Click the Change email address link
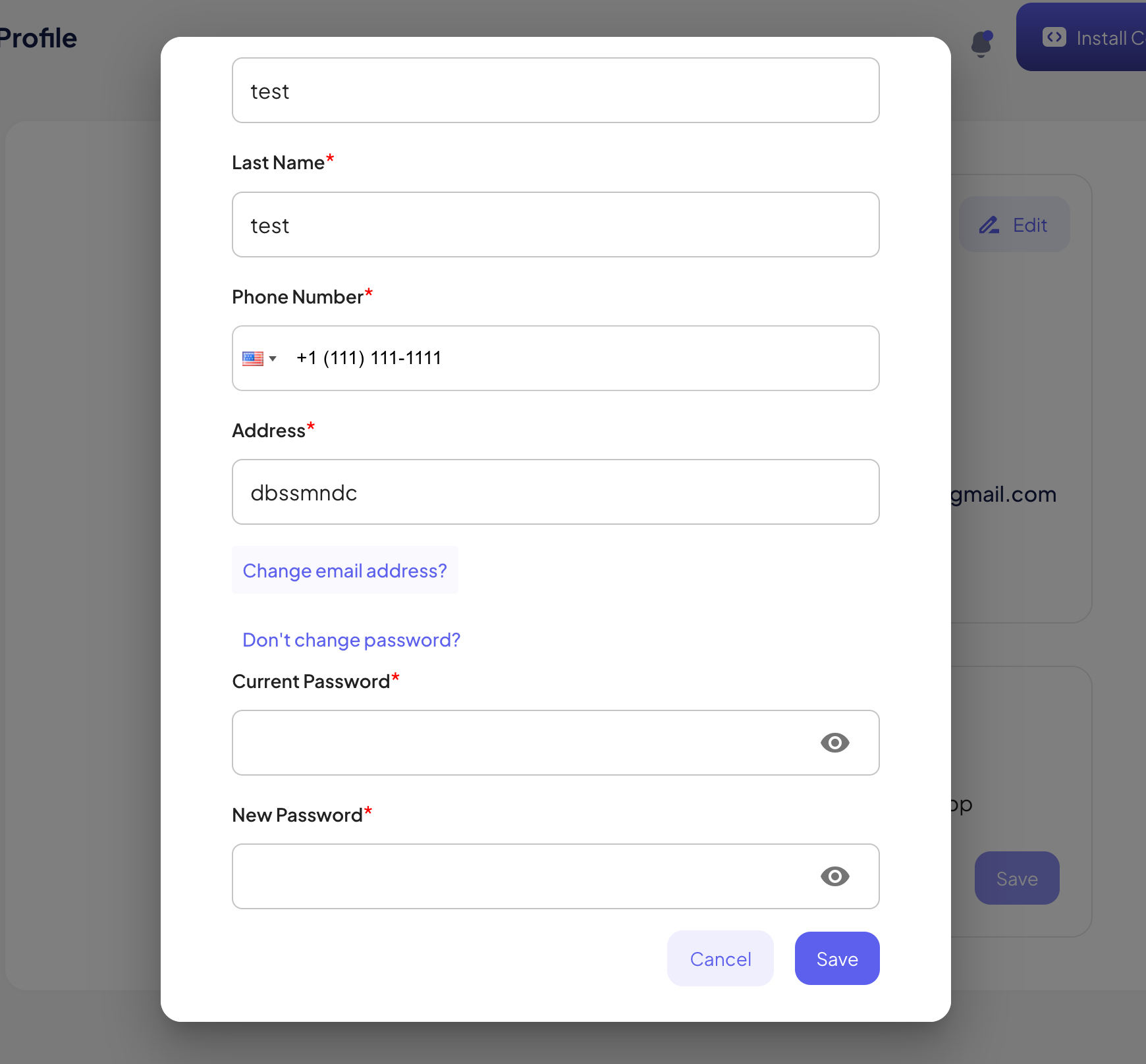Viewport: 1146px width, 1064px height. point(344,570)
